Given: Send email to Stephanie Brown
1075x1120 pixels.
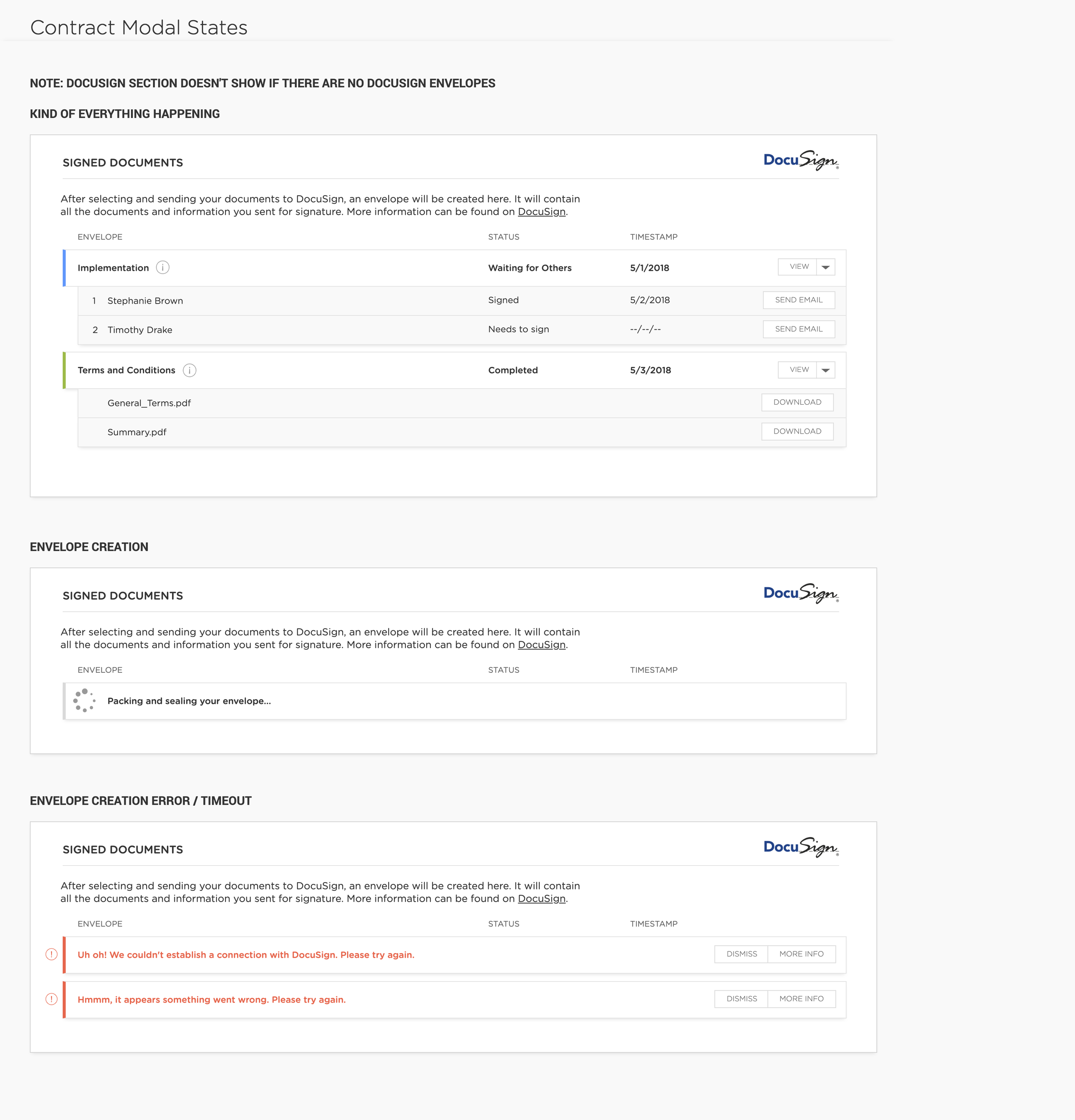Looking at the screenshot, I should point(799,300).
